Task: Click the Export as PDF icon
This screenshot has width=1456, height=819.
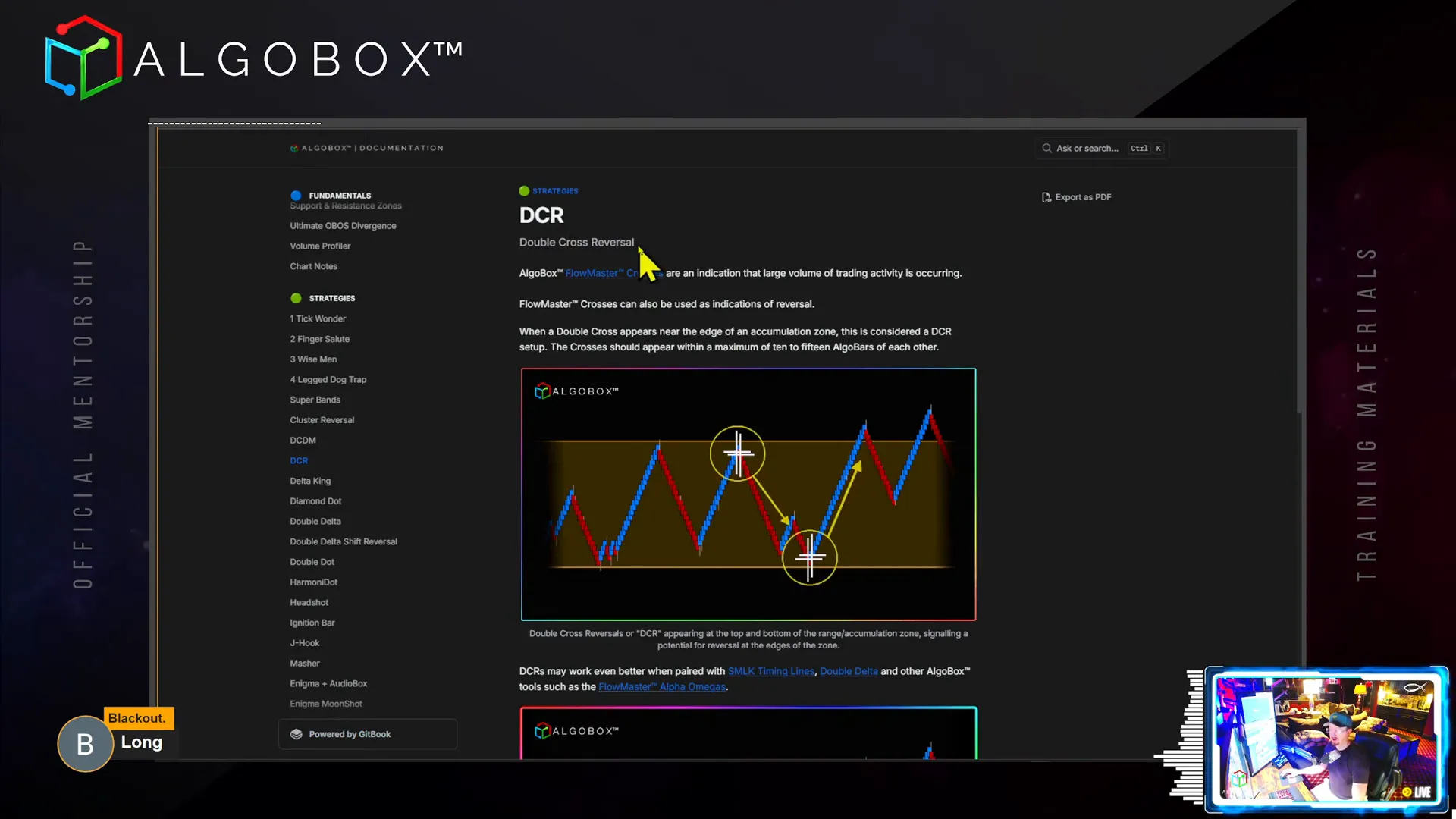Action: coord(1046,197)
